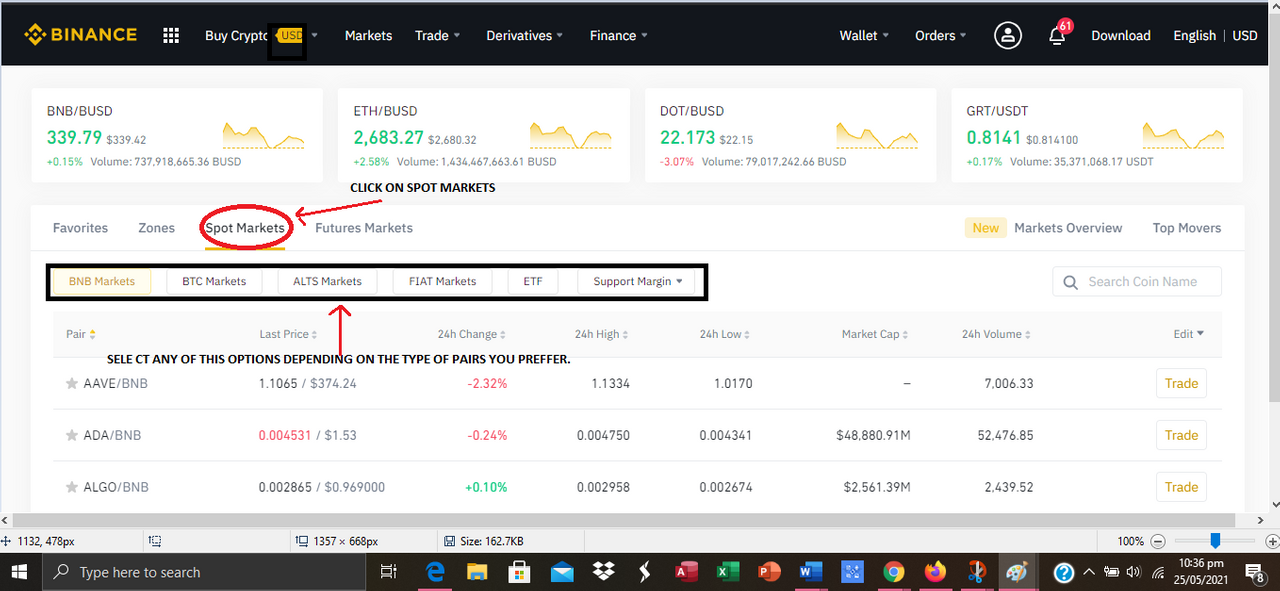Select the FIAT Markets filter

442,282
